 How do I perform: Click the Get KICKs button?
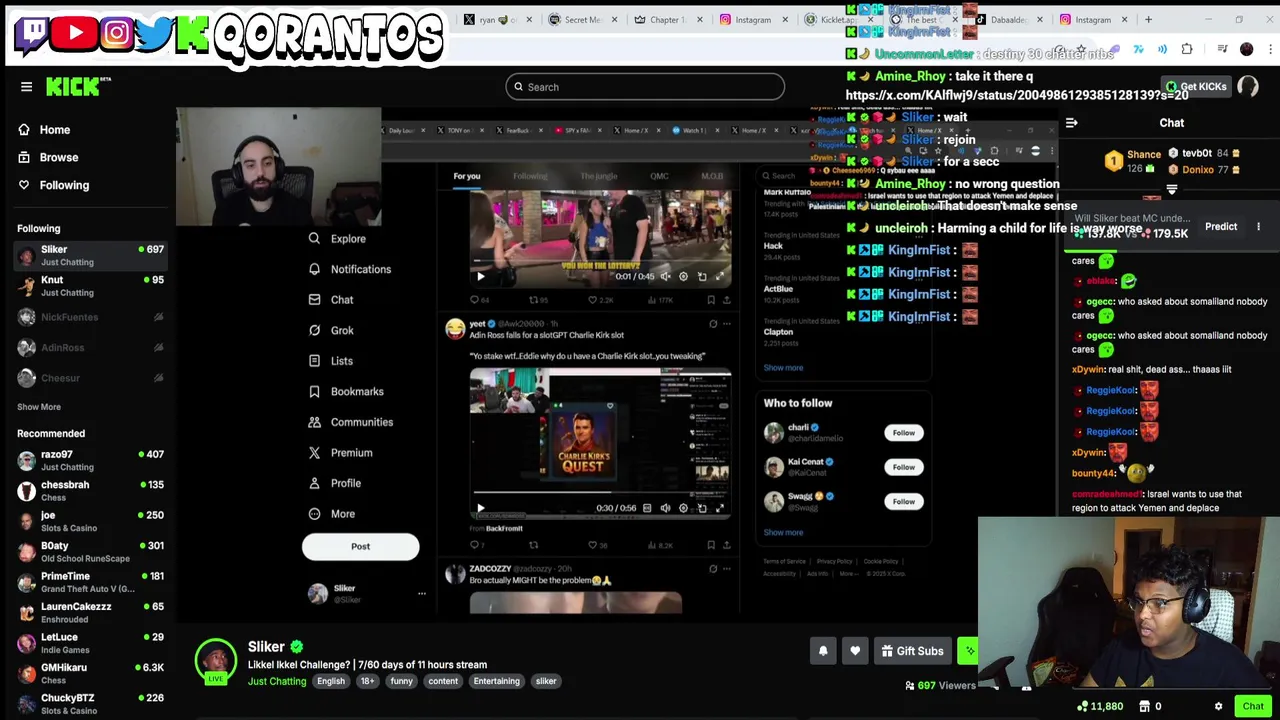(x=1197, y=87)
